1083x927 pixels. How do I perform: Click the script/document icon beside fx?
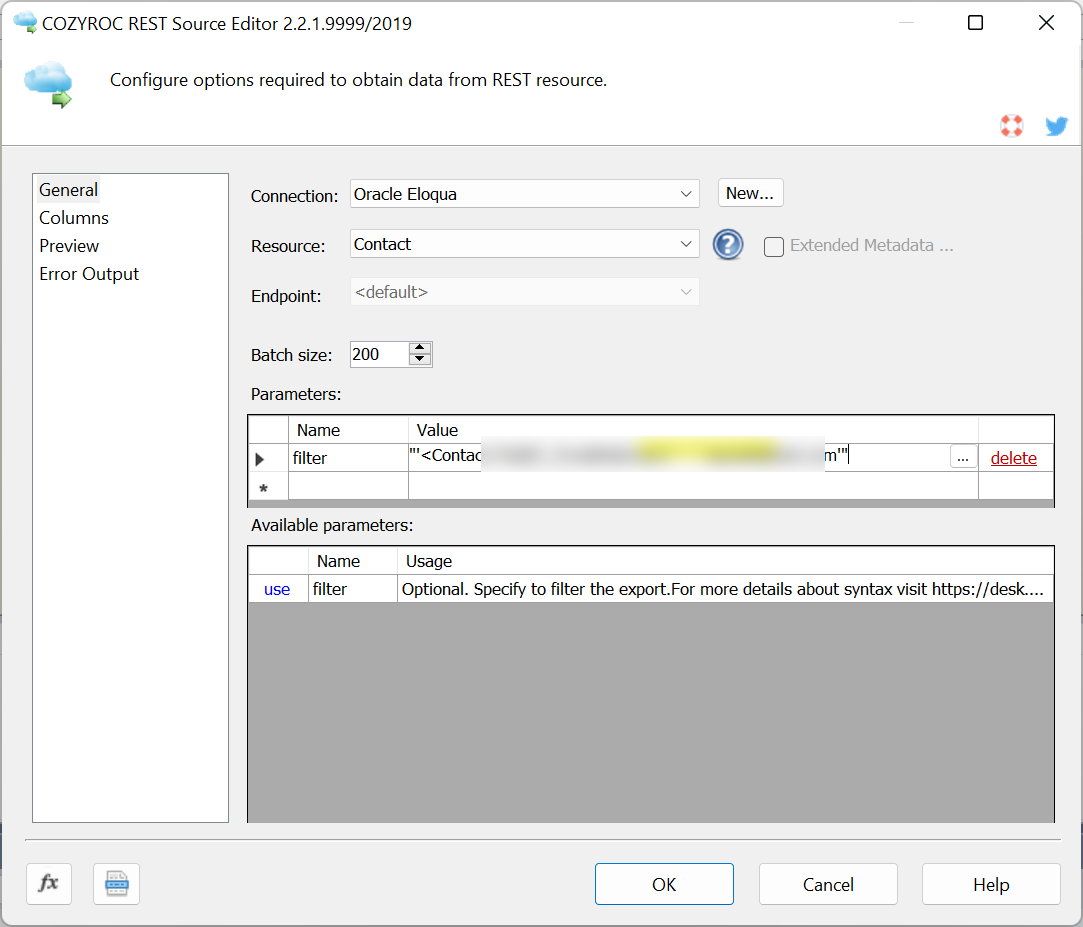117,883
